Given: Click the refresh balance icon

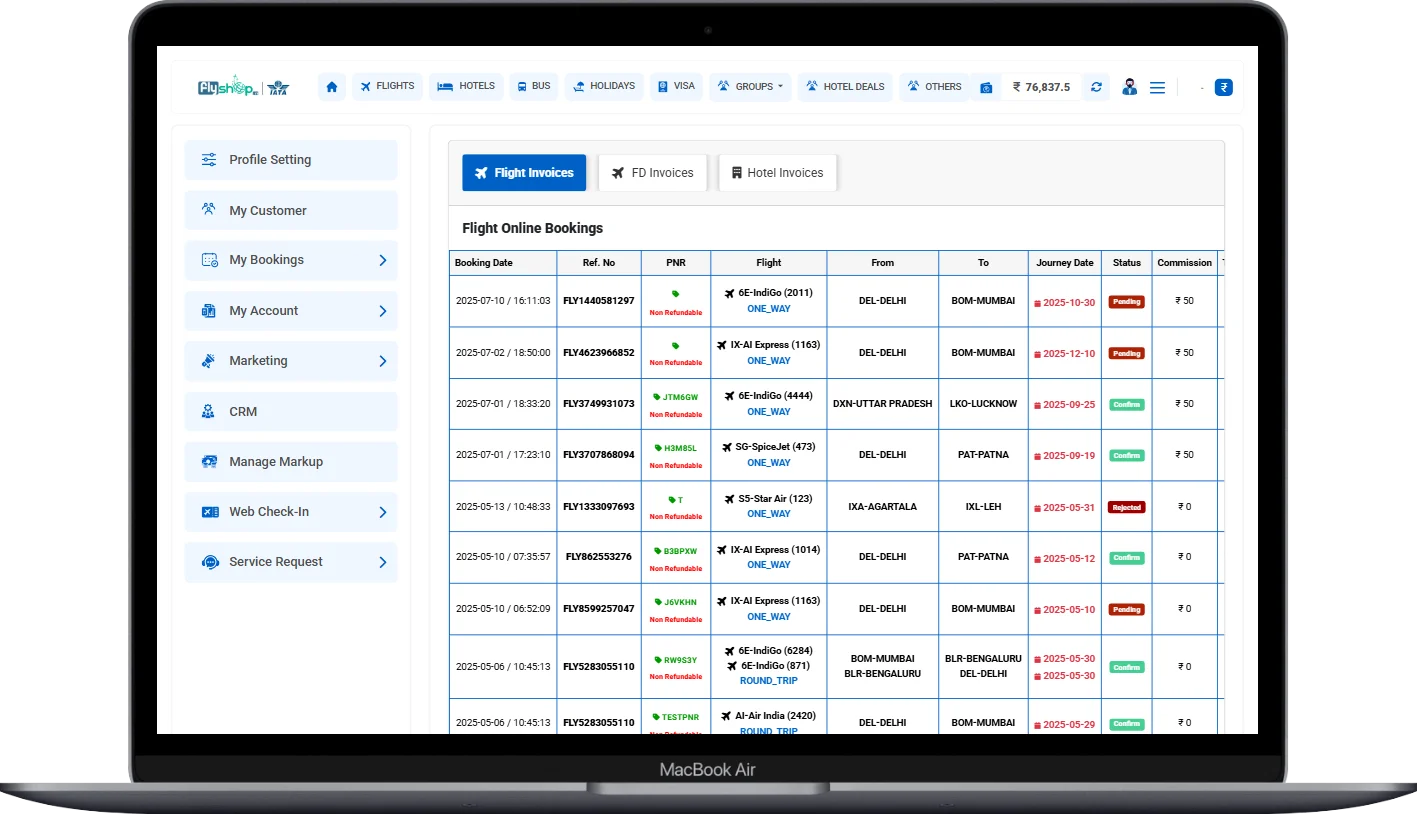Looking at the screenshot, I should pyautogui.click(x=1096, y=87).
